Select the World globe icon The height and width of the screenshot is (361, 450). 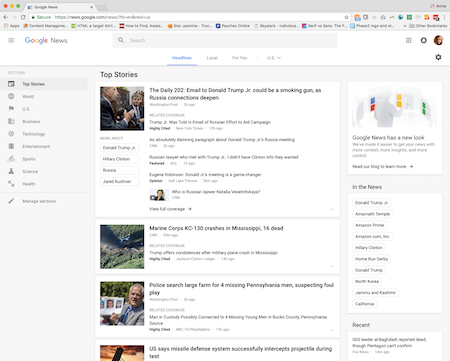click(11, 96)
